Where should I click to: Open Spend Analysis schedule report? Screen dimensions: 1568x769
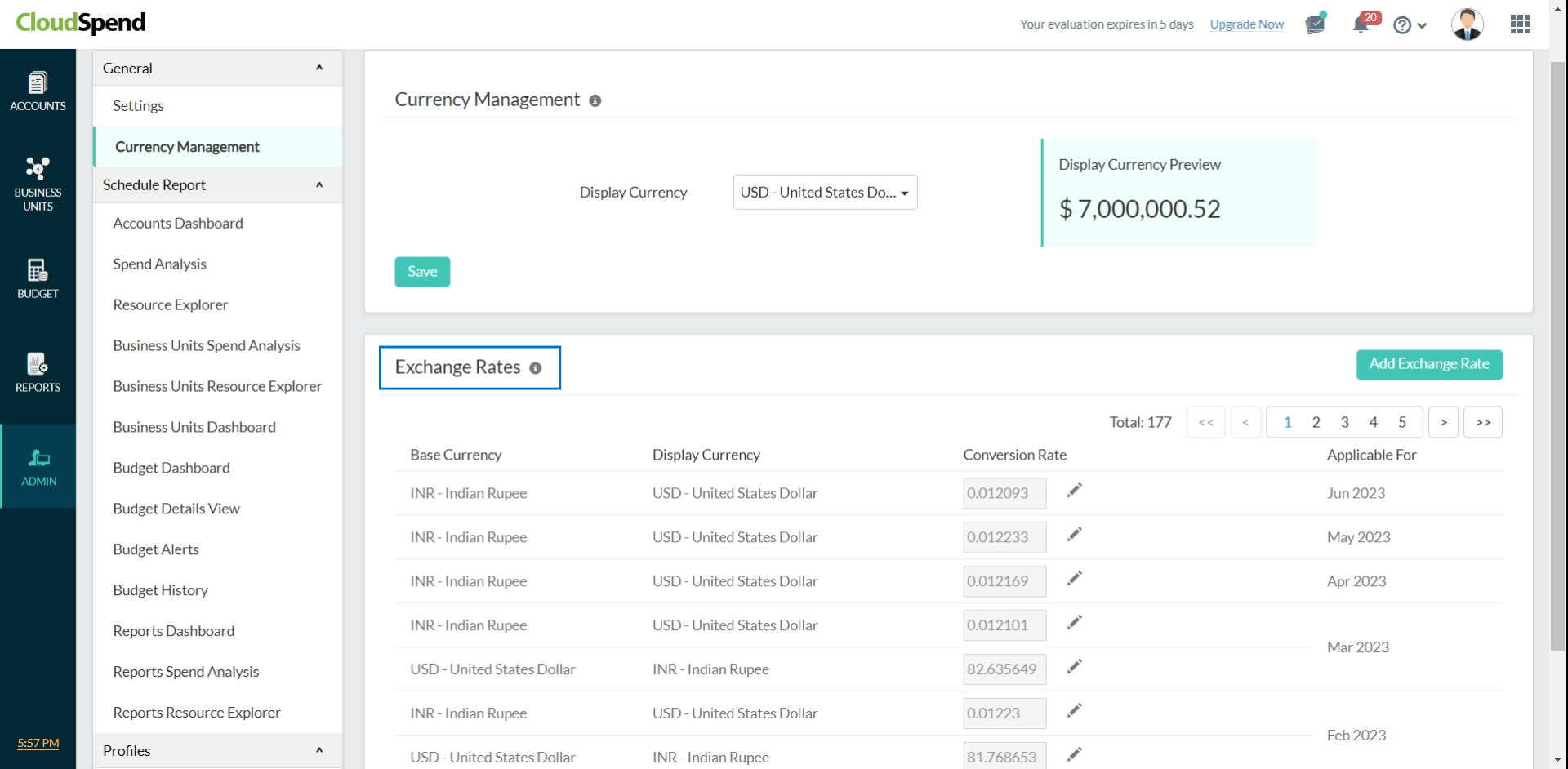pyautogui.click(x=159, y=264)
